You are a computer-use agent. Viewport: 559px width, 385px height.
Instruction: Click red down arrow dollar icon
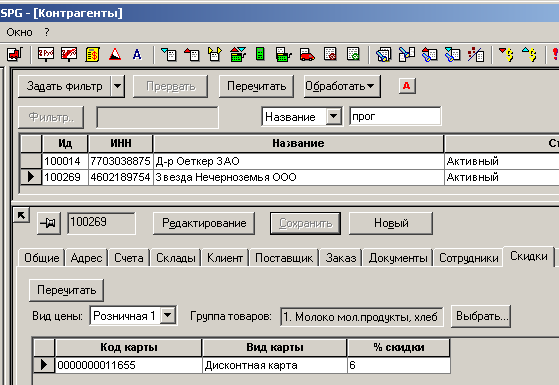[506, 55]
